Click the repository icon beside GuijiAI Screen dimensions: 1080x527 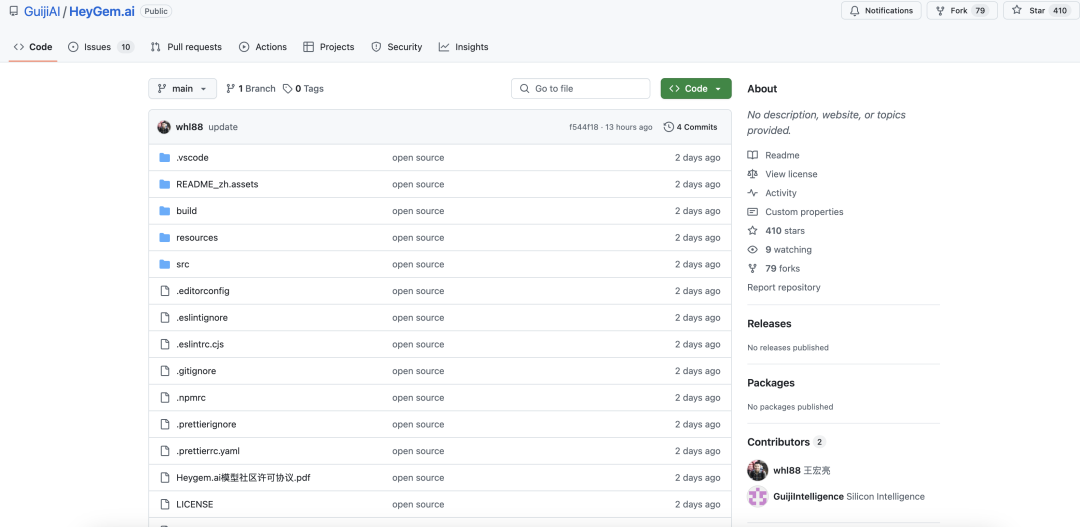pyautogui.click(x=14, y=11)
